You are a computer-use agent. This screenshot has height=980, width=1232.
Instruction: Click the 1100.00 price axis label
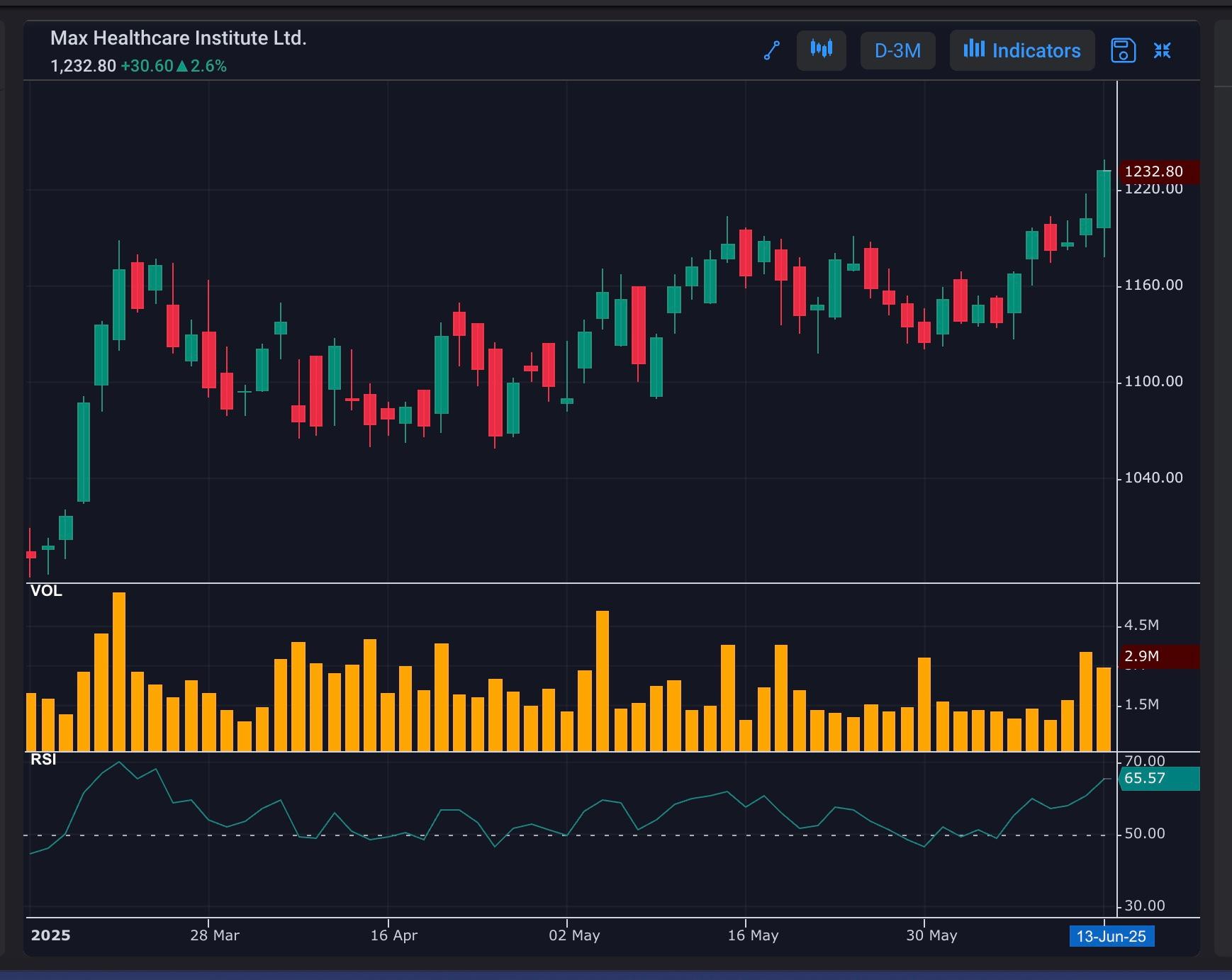click(x=1154, y=381)
